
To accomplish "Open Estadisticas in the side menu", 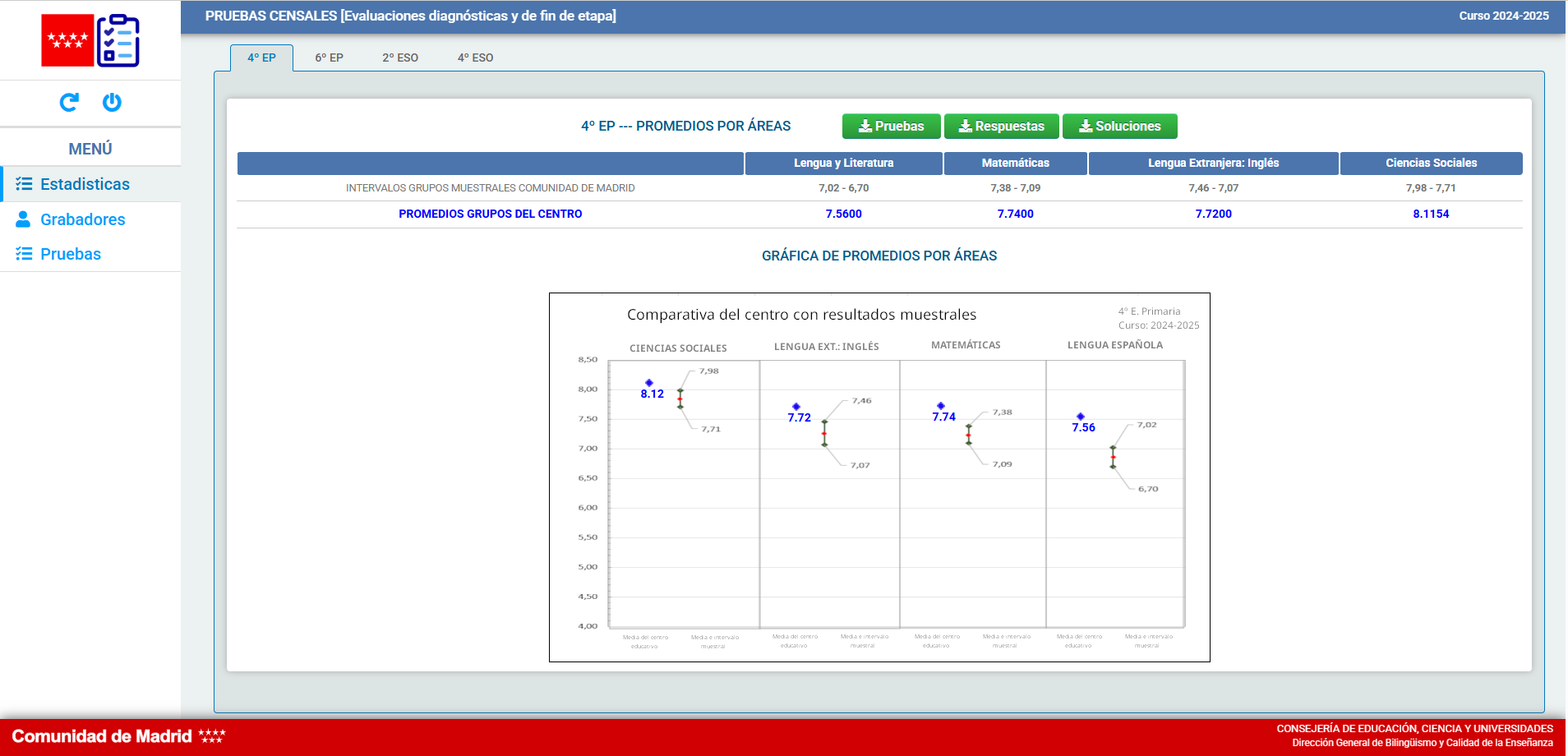I will coord(85,184).
